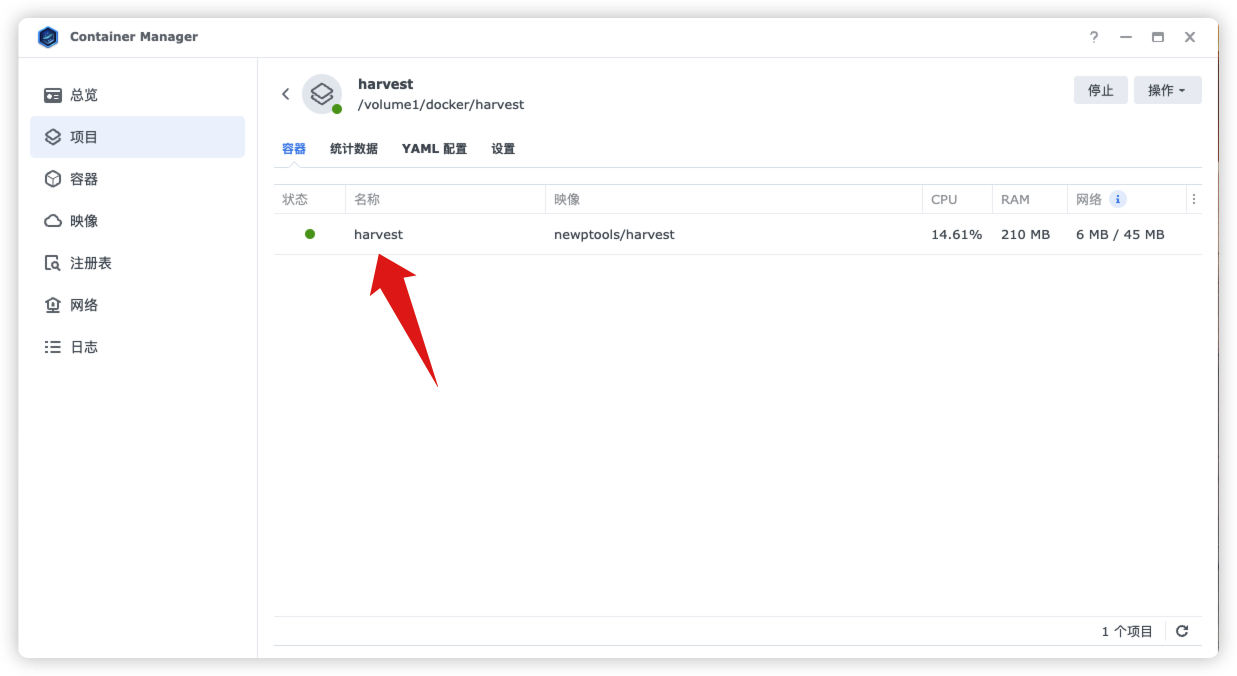The height and width of the screenshot is (676, 1237).
Task: Open the 总览 overview icon in sidebar
Action: point(53,95)
